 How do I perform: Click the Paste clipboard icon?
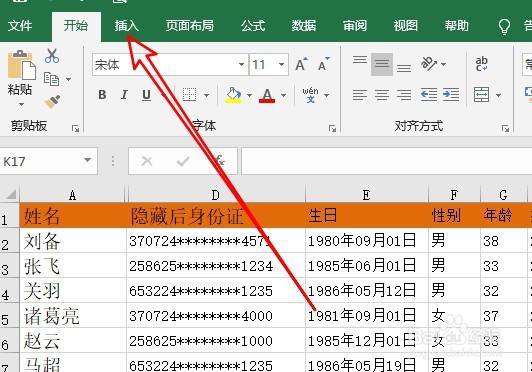pos(22,65)
